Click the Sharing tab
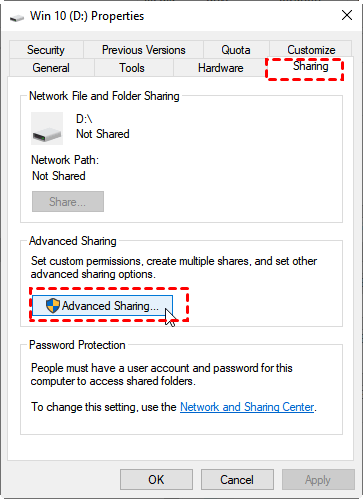The width and height of the screenshot is (363, 499). pyautogui.click(x=311, y=66)
